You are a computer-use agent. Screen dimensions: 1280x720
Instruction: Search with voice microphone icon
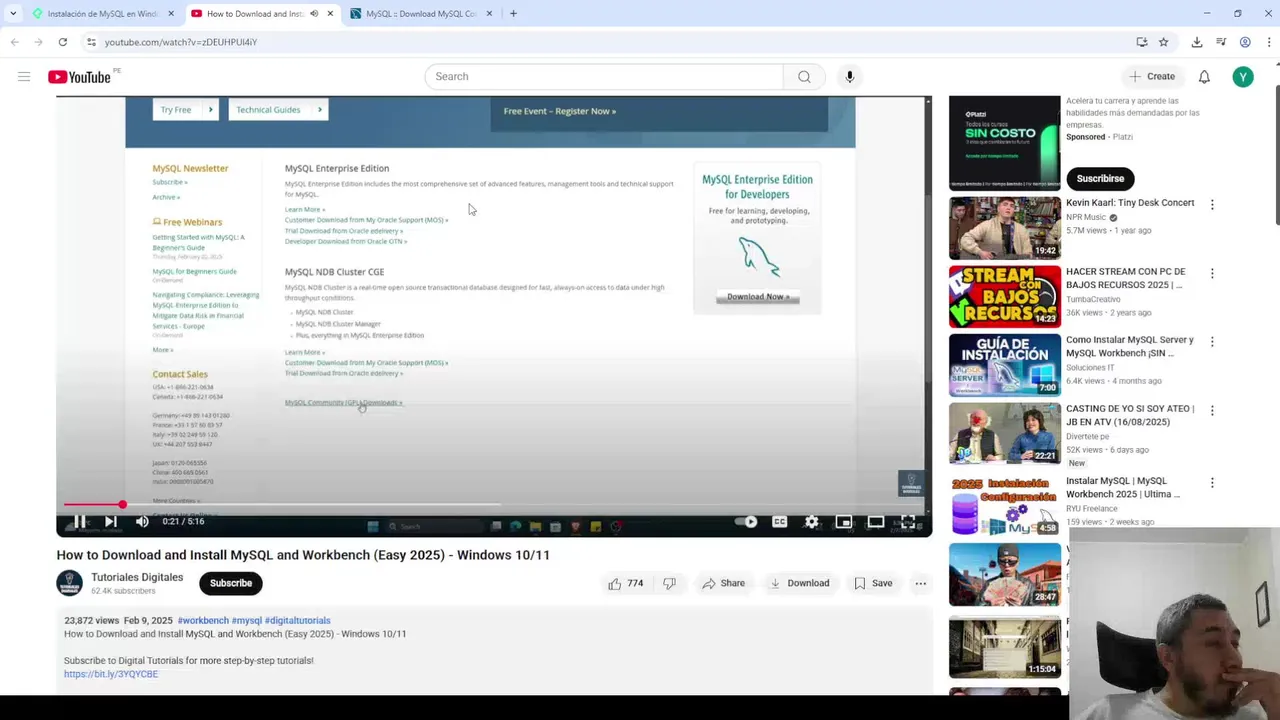tap(849, 76)
